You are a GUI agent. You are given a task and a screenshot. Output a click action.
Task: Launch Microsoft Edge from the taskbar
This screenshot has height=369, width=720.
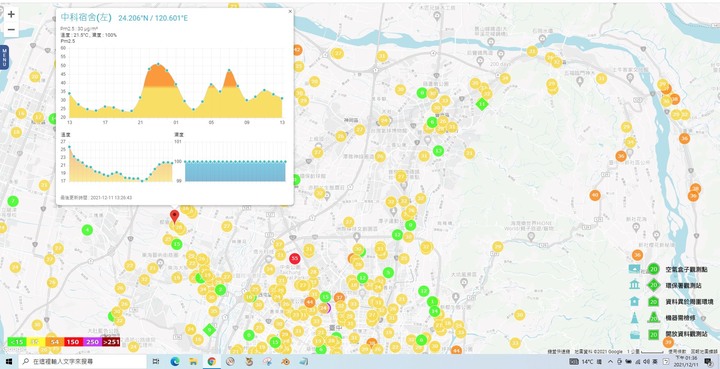click(x=174, y=362)
